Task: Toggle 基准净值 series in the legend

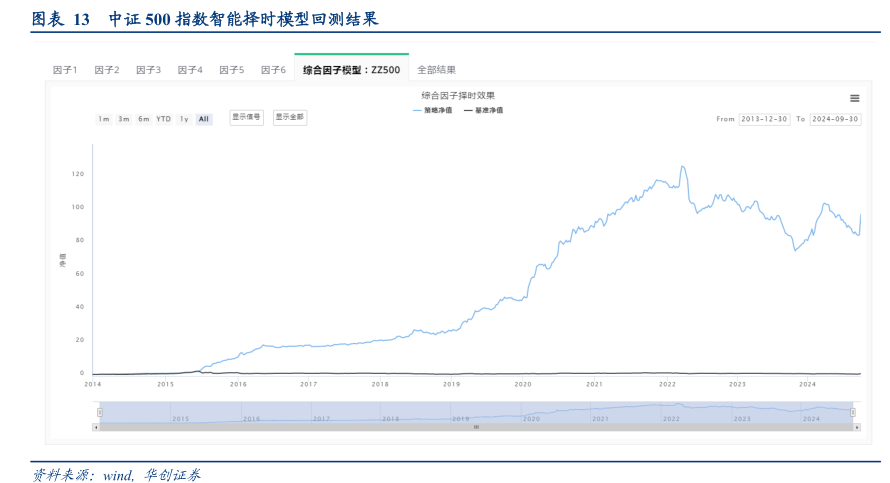Action: 483,109
